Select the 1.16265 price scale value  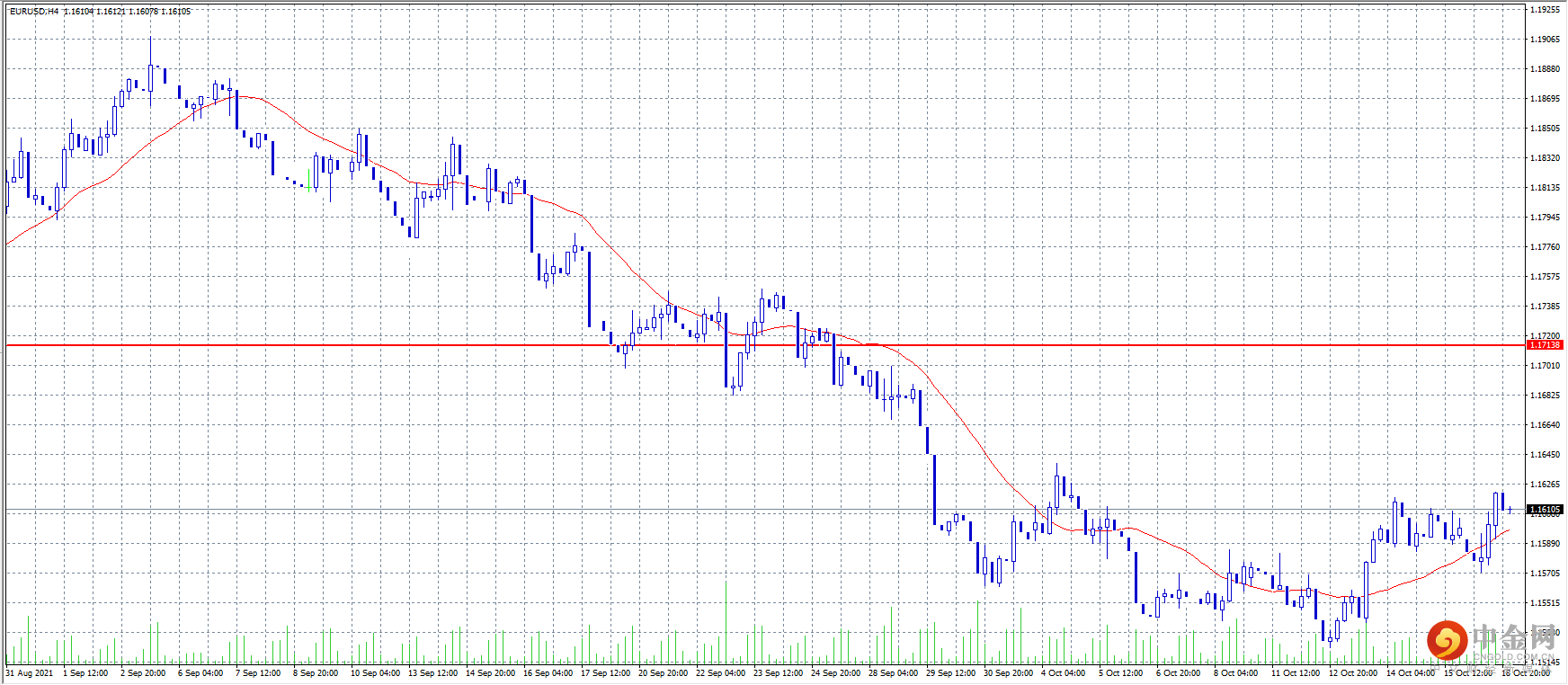click(1546, 485)
